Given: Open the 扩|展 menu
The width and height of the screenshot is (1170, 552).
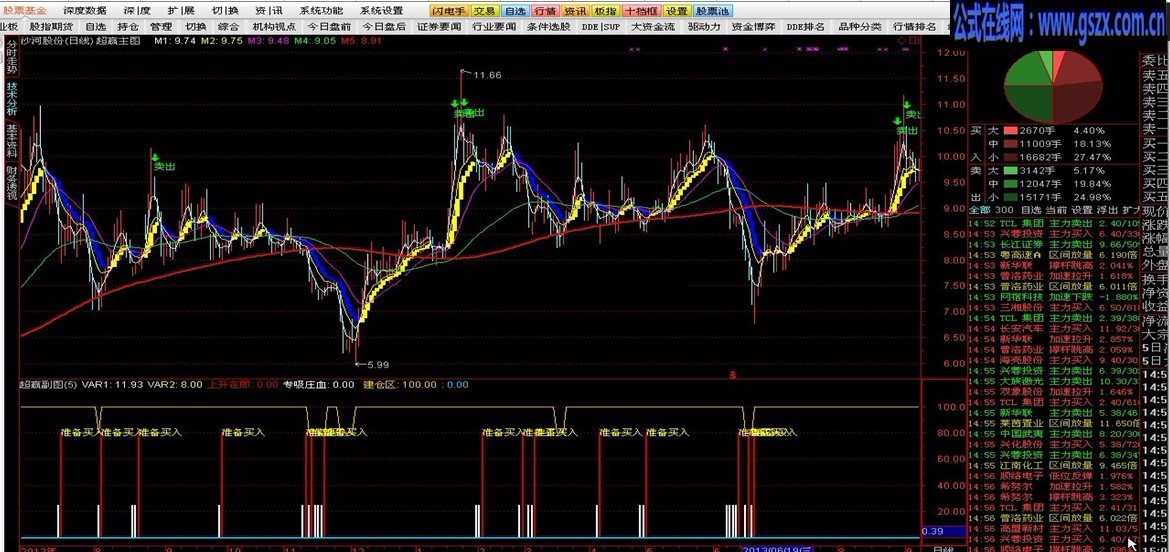Looking at the screenshot, I should click(x=181, y=10).
